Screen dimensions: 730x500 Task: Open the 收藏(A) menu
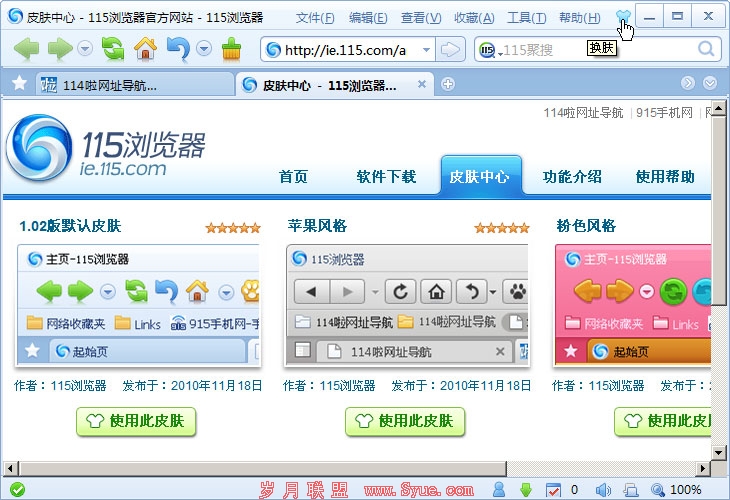coord(474,18)
